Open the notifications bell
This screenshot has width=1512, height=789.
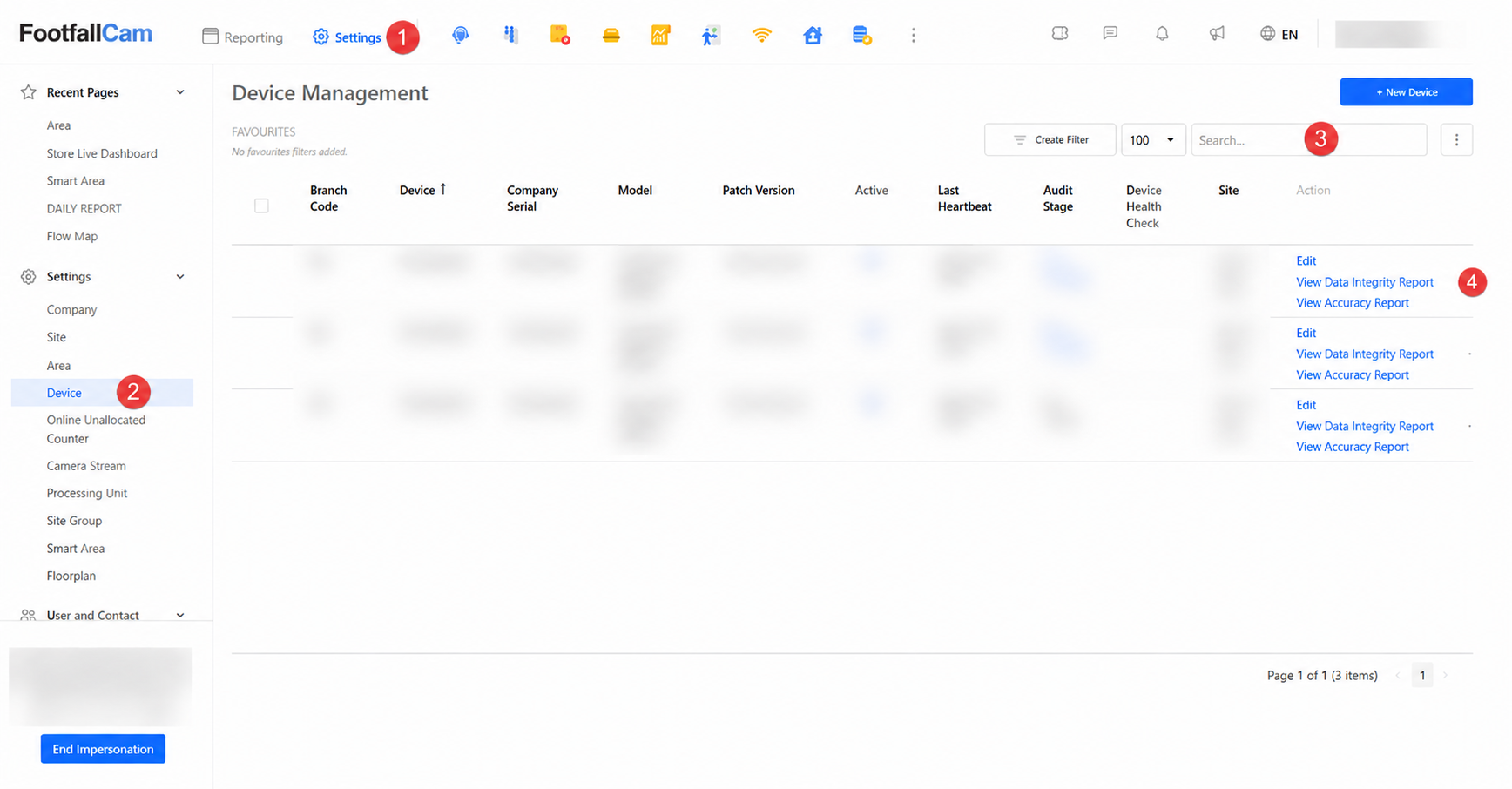pos(1162,33)
